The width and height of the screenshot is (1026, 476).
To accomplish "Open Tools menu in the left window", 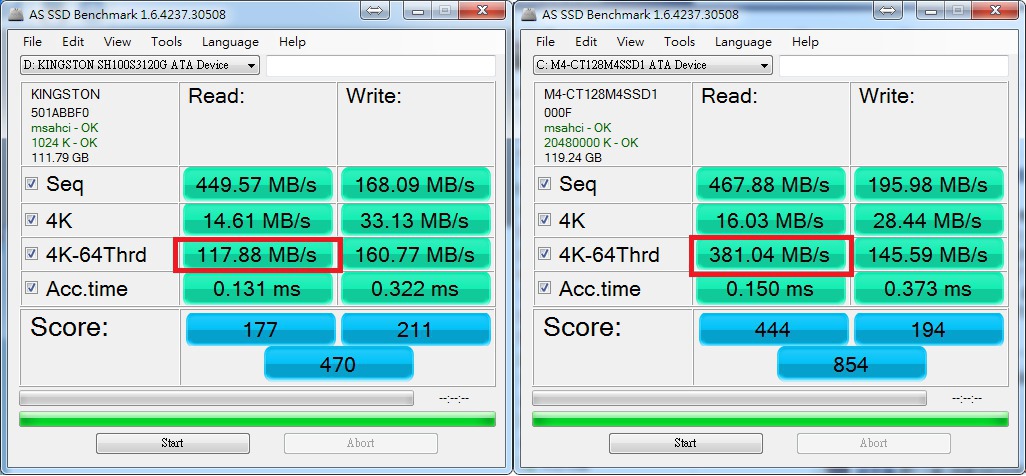I will pos(166,42).
